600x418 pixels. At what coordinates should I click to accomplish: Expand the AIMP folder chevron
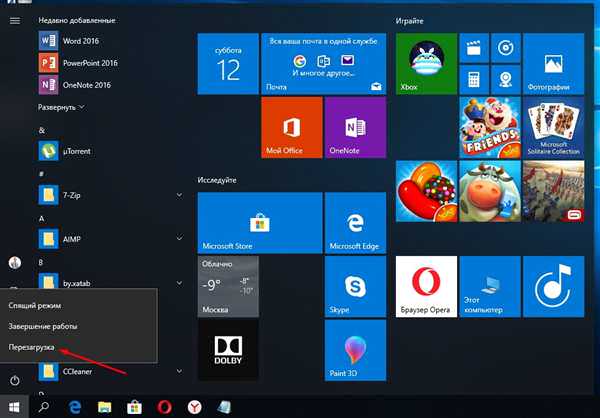click(x=179, y=238)
